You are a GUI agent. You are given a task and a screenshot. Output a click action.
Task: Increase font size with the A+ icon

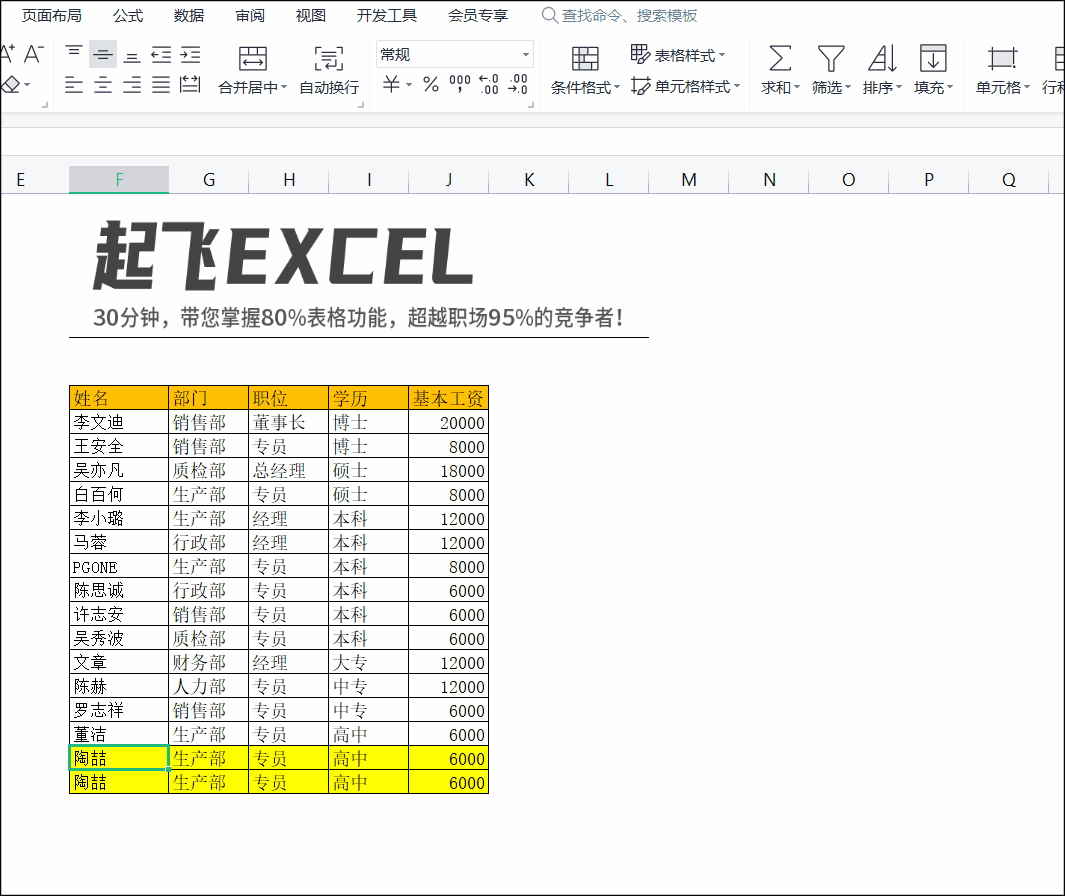7,54
